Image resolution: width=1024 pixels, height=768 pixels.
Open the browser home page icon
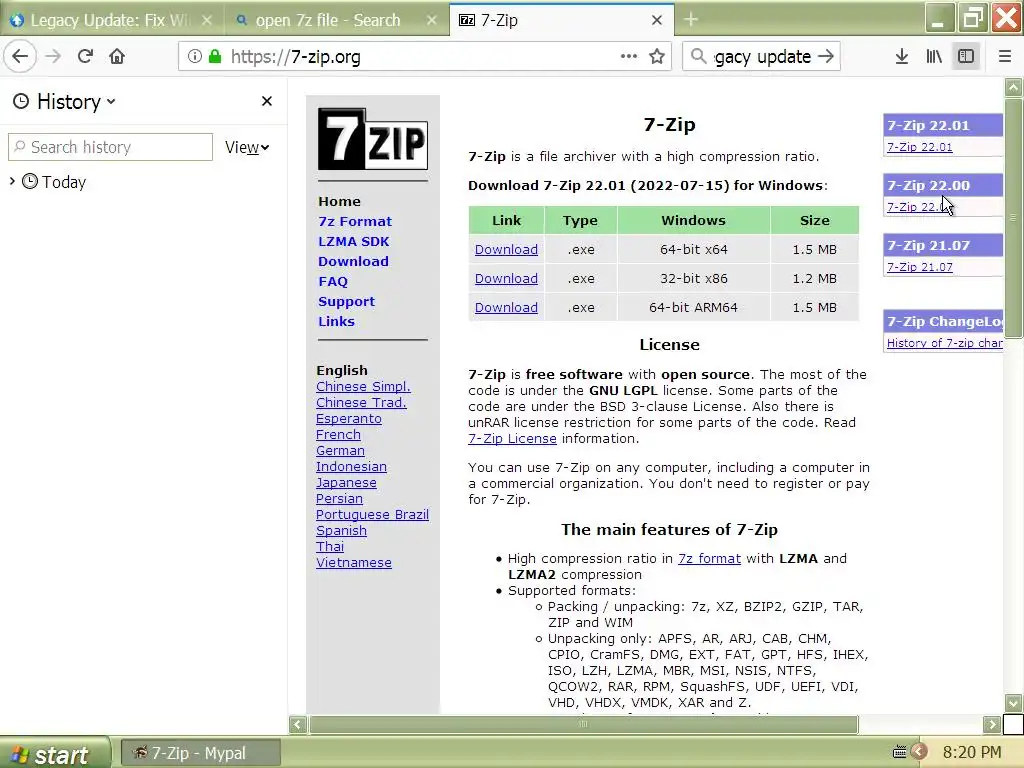coord(117,56)
